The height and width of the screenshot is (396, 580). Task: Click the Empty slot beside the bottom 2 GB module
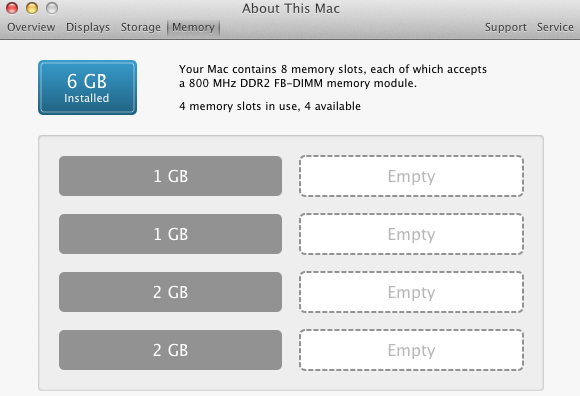[x=411, y=350]
